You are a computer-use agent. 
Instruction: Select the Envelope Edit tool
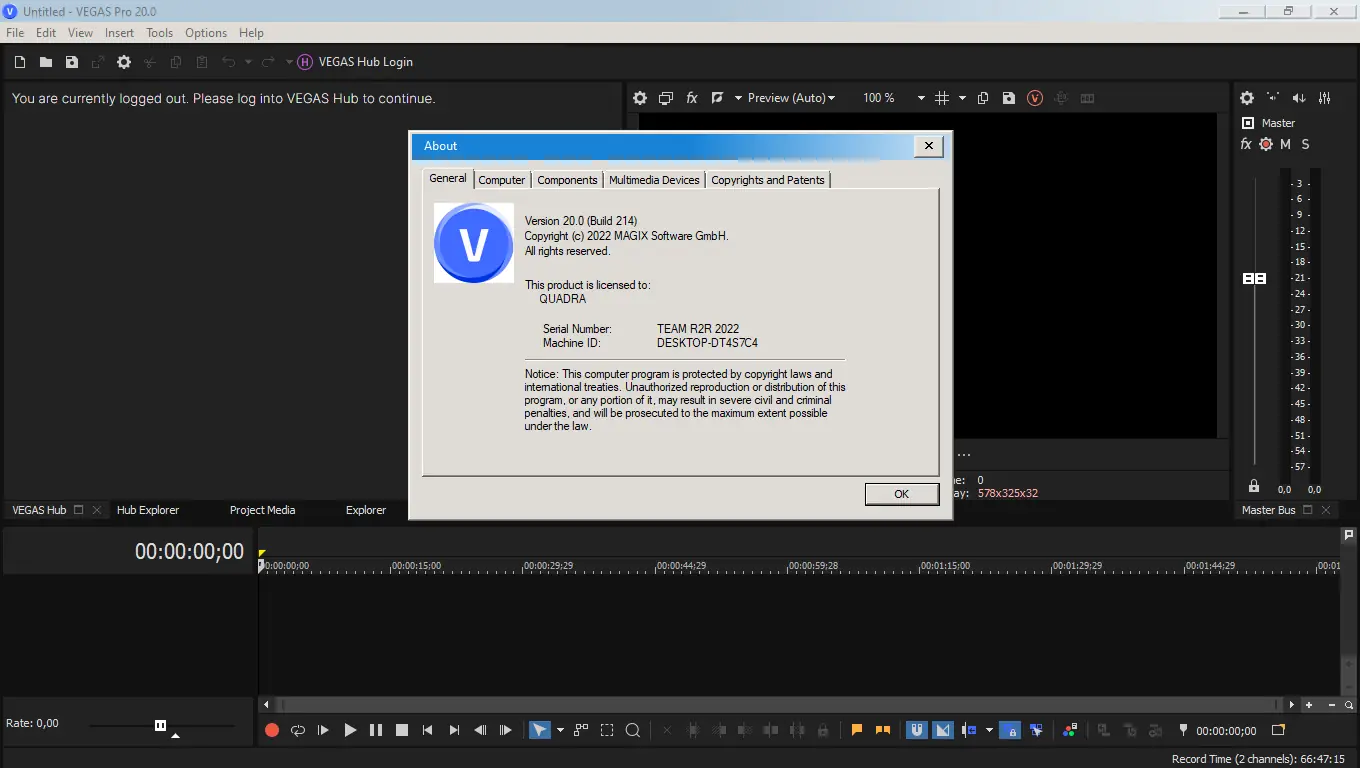pos(581,731)
